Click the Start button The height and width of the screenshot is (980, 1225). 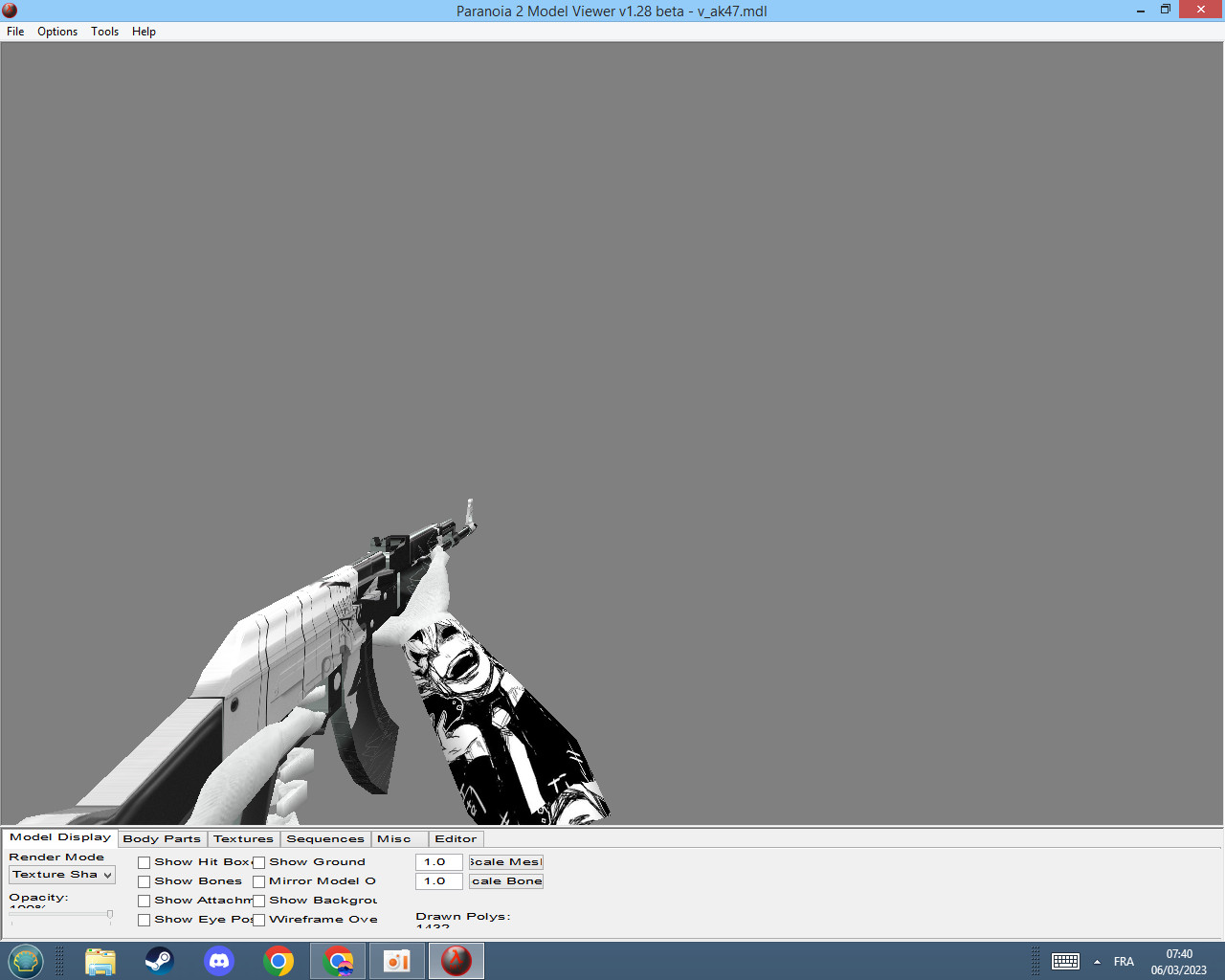(26, 960)
